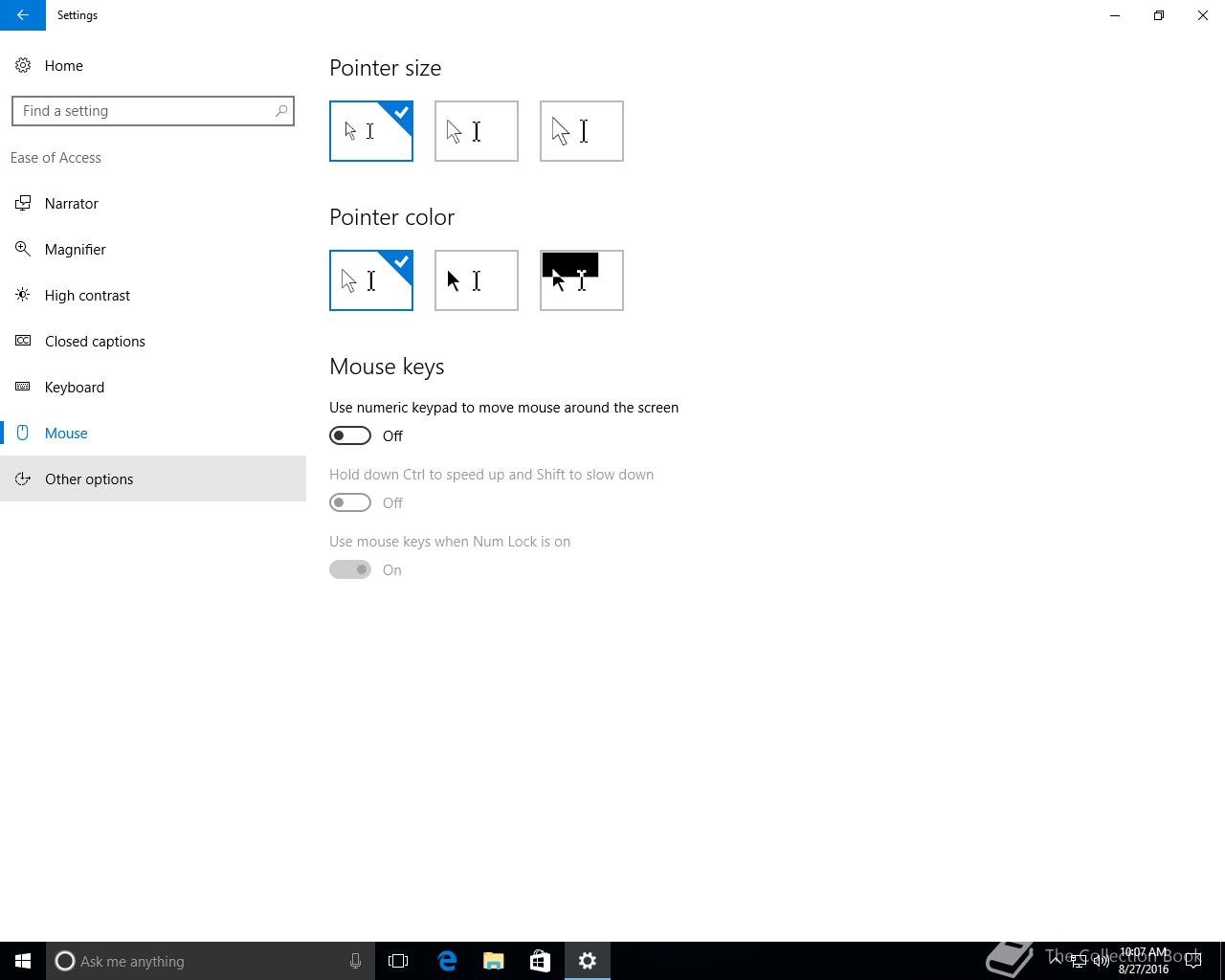Restore down the Settings window

click(1159, 15)
